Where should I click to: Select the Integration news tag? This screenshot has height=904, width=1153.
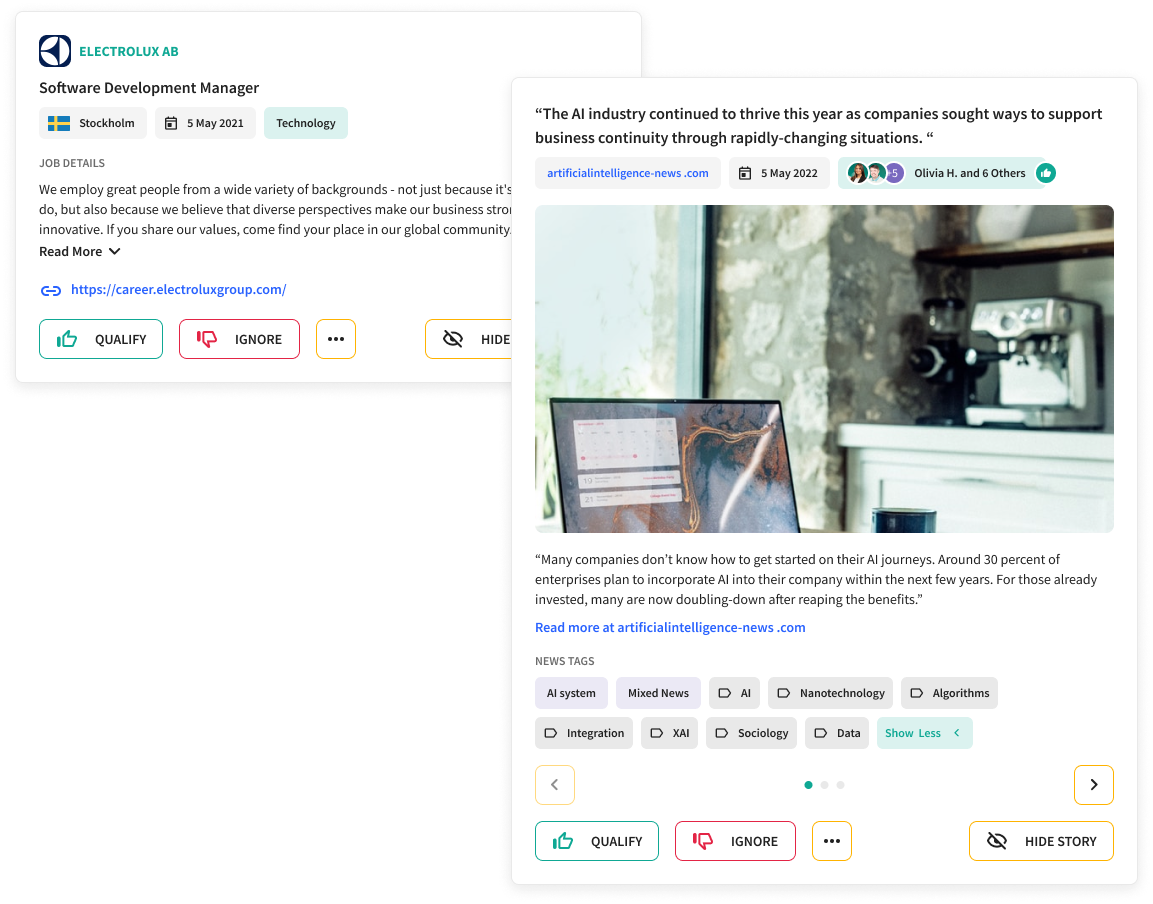tap(584, 733)
